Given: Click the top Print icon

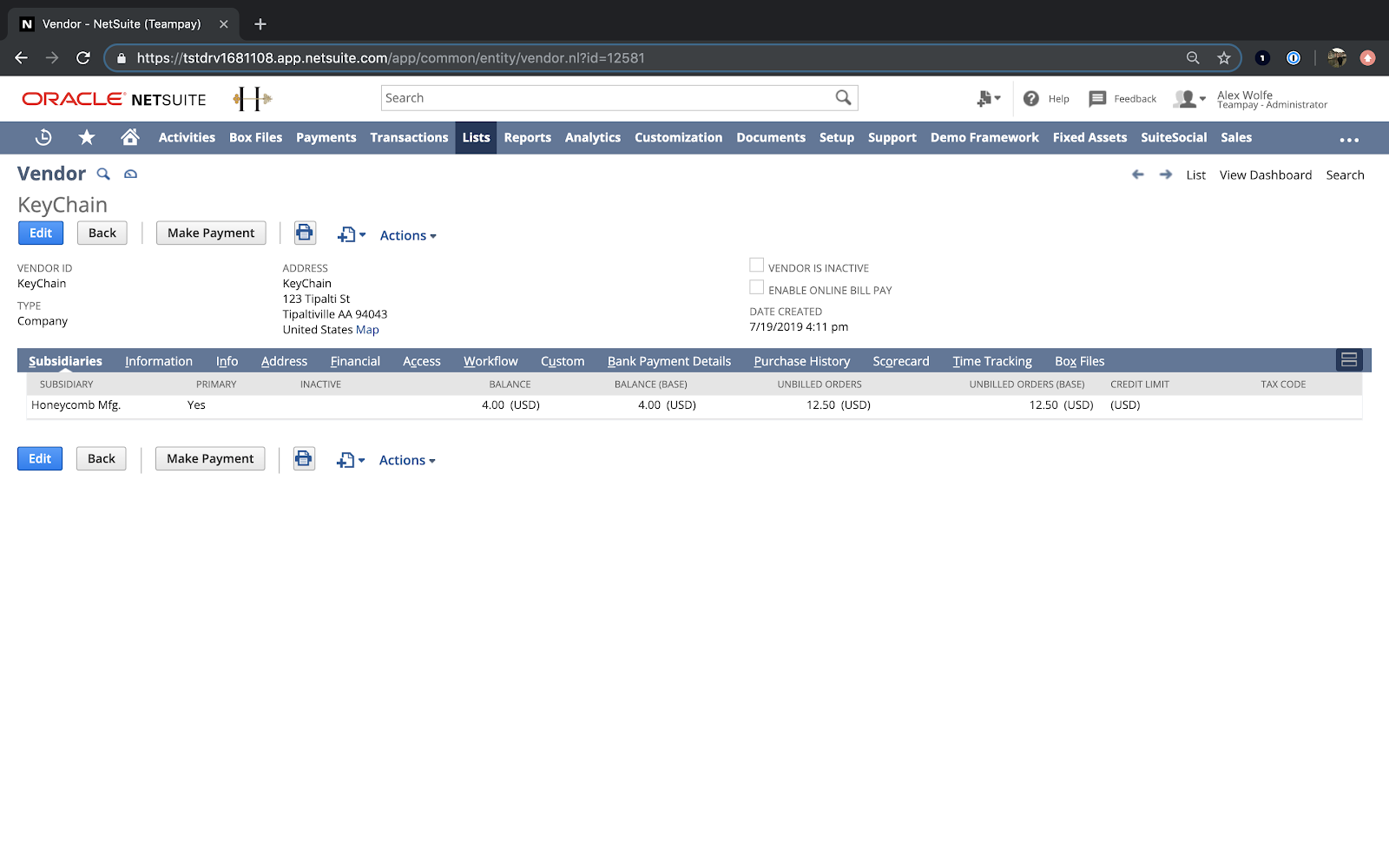Looking at the screenshot, I should coord(304,233).
